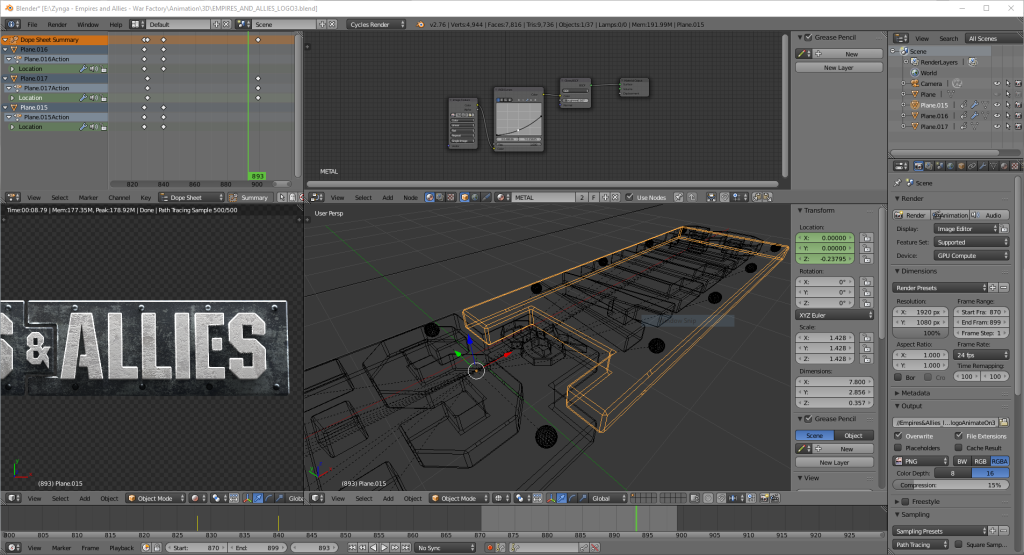Select texture nodes tree type icon
This screenshot has height=555, width=1024.
(451, 197)
